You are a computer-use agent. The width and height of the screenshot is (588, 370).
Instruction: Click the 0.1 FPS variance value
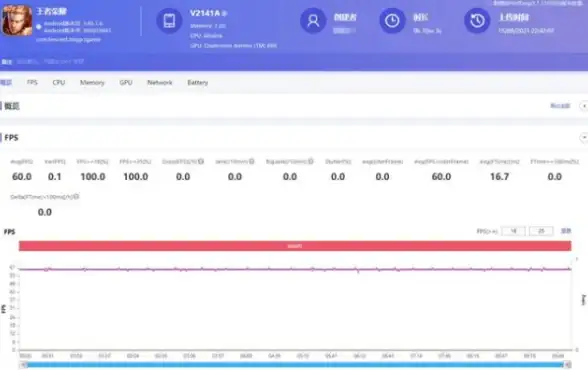[x=55, y=177]
